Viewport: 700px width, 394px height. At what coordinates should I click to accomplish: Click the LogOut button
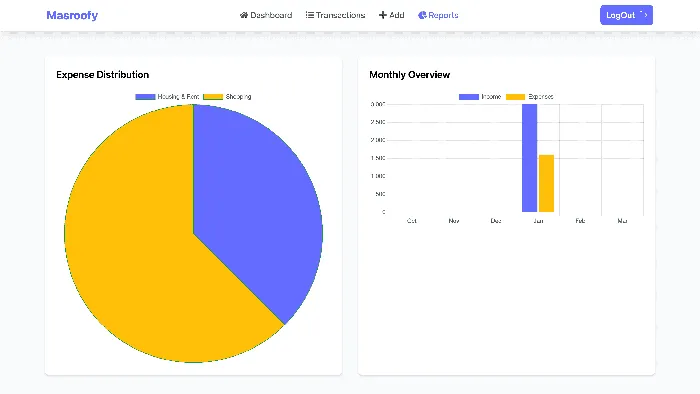coord(626,15)
